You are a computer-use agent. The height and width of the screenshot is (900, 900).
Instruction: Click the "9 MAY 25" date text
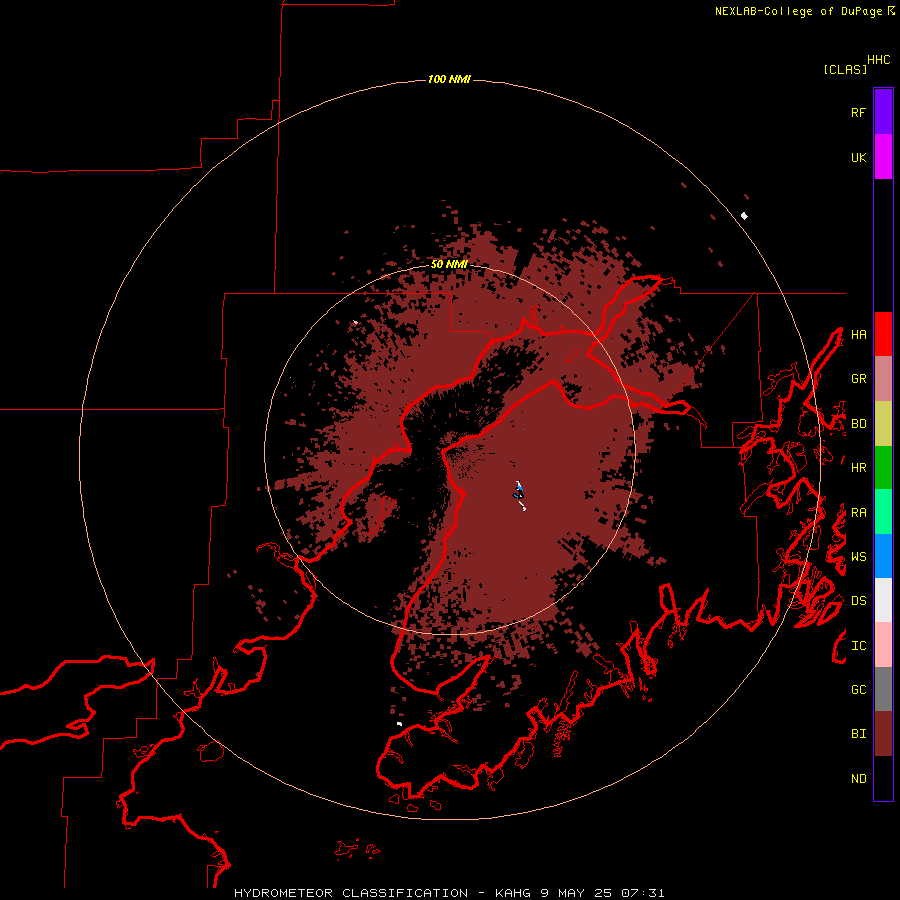pos(576,893)
